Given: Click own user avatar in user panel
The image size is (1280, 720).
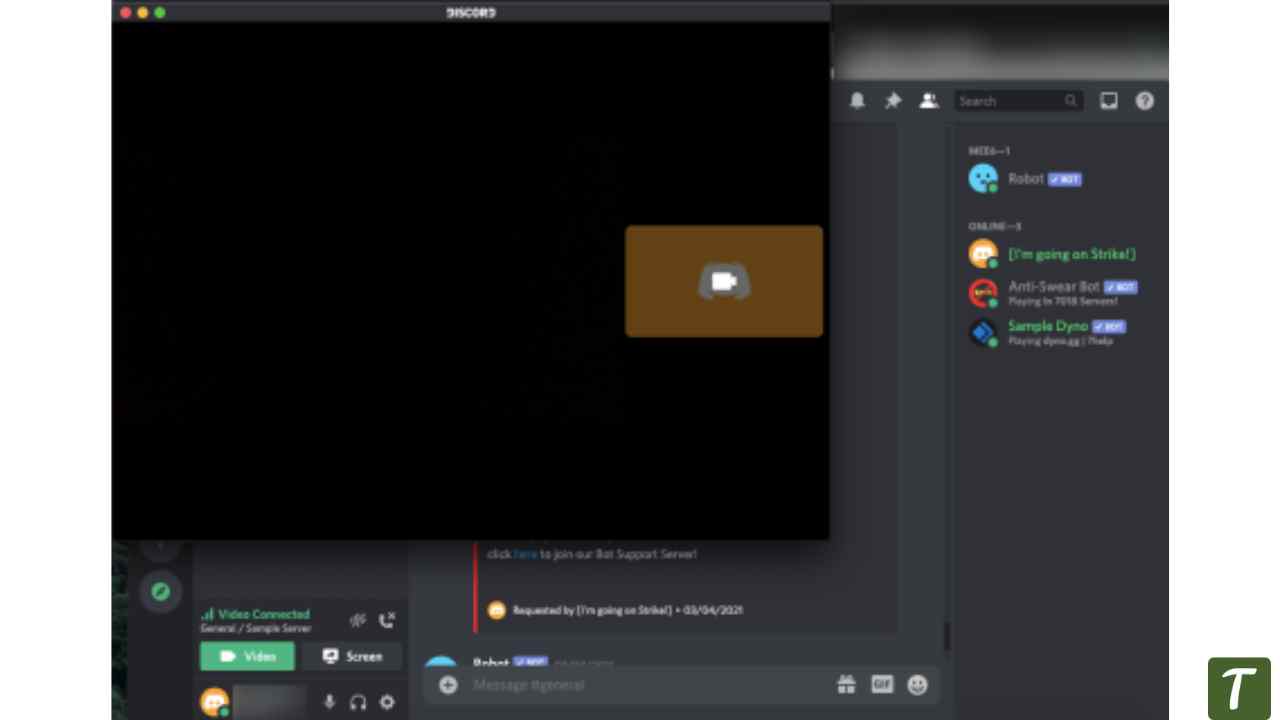Looking at the screenshot, I should pos(214,702).
